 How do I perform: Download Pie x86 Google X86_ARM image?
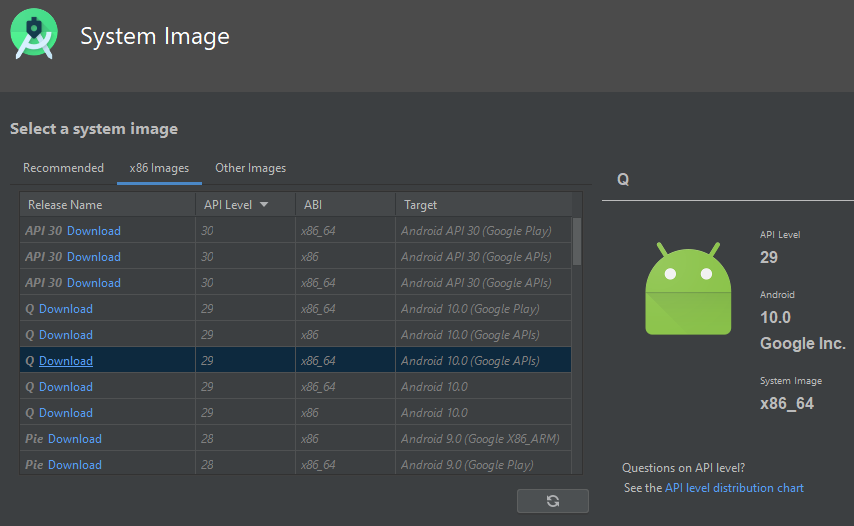[75, 439]
